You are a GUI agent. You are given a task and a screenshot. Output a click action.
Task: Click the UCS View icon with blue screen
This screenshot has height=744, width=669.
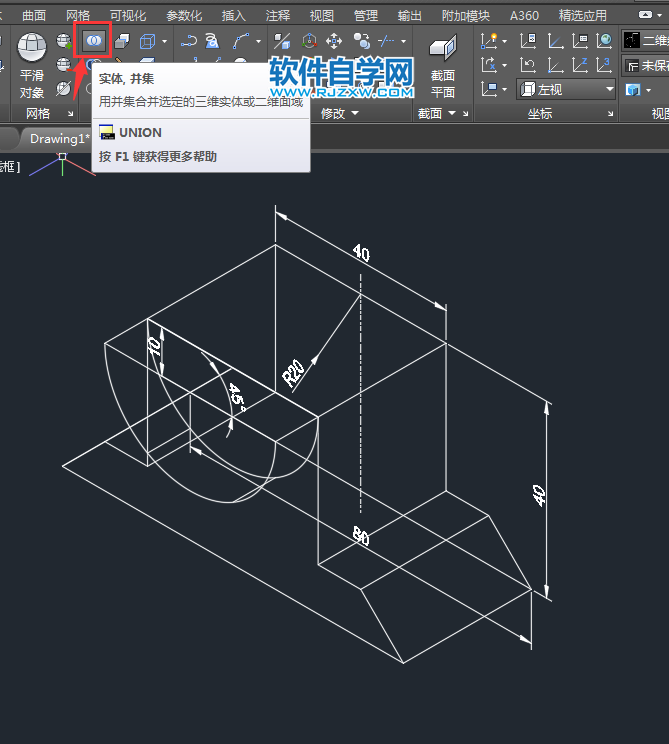pos(489,89)
